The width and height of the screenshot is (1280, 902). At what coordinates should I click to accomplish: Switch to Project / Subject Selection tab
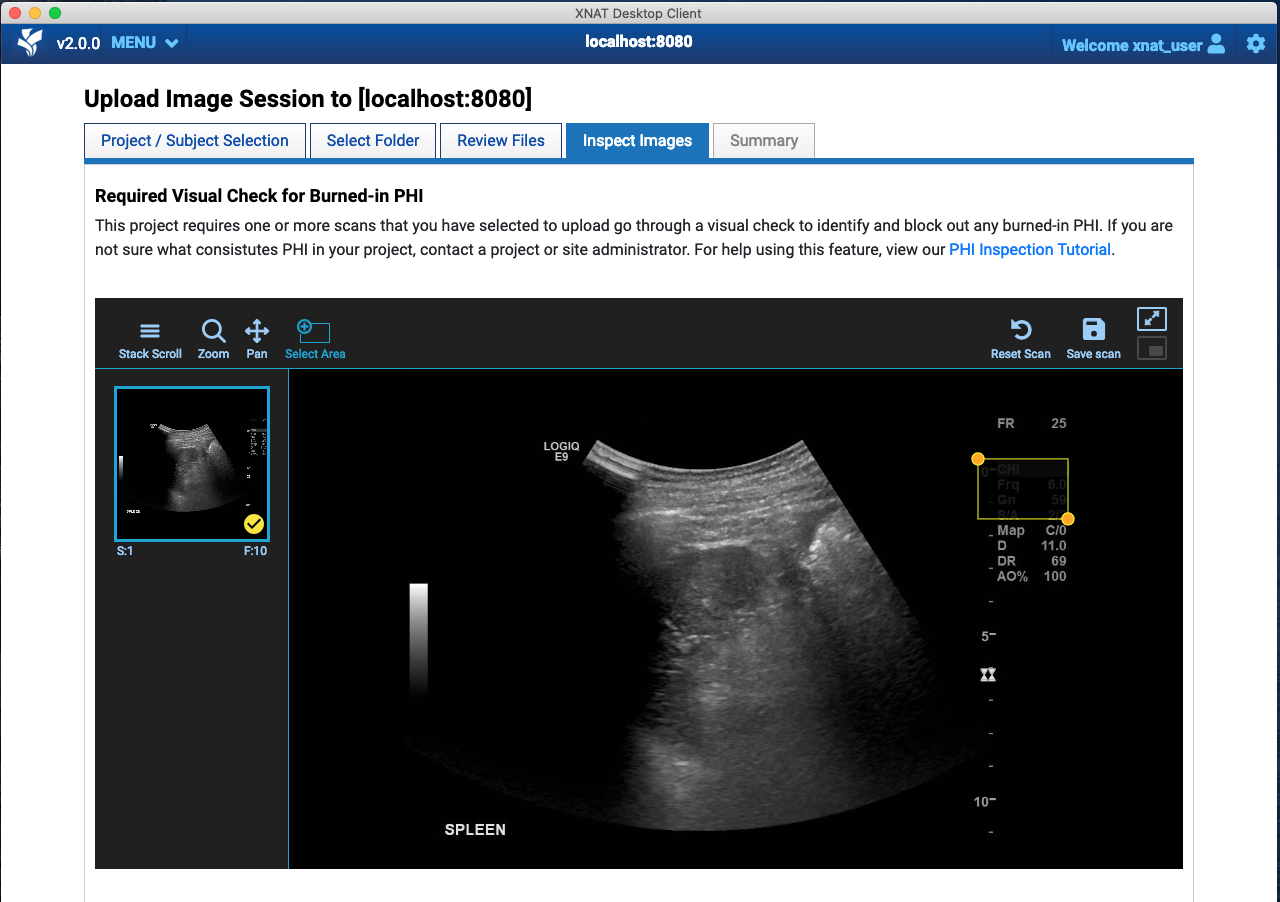click(195, 141)
